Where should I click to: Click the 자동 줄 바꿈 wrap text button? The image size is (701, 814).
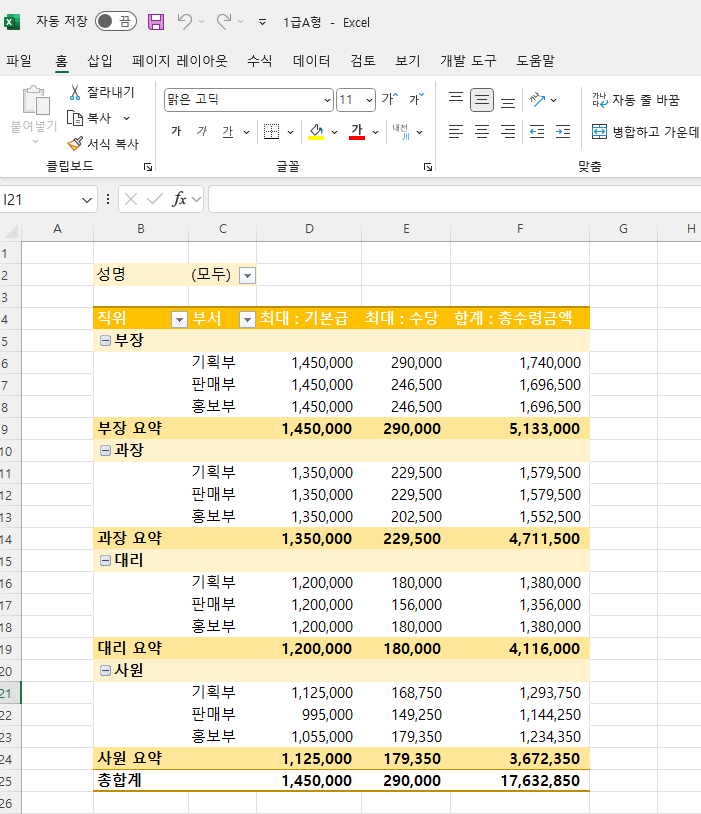click(x=636, y=100)
